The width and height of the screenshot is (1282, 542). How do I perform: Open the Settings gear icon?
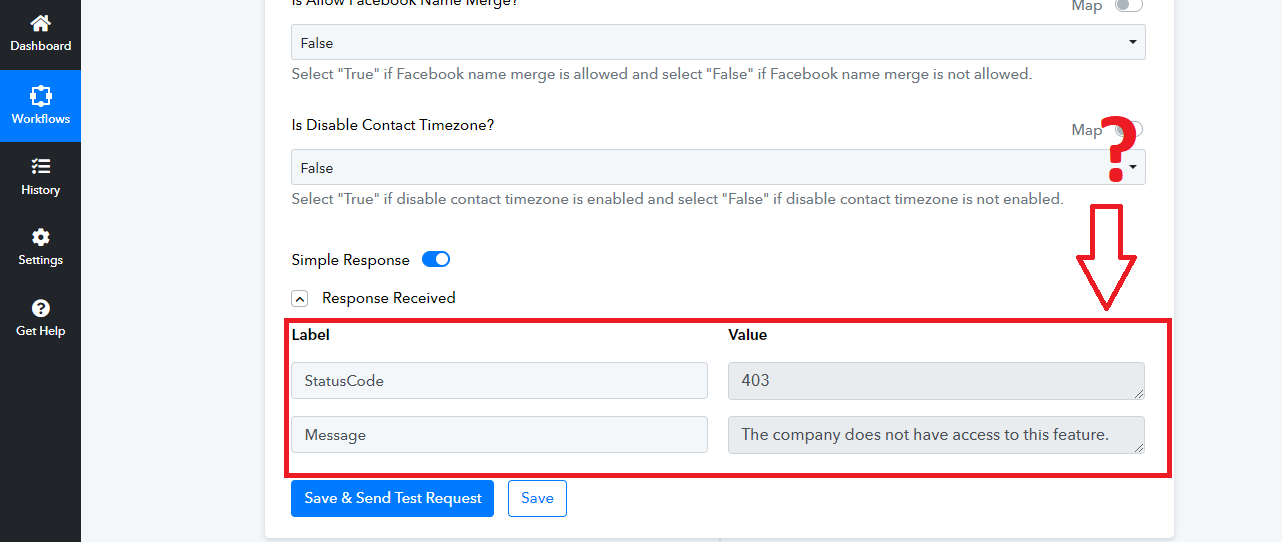pos(40,237)
